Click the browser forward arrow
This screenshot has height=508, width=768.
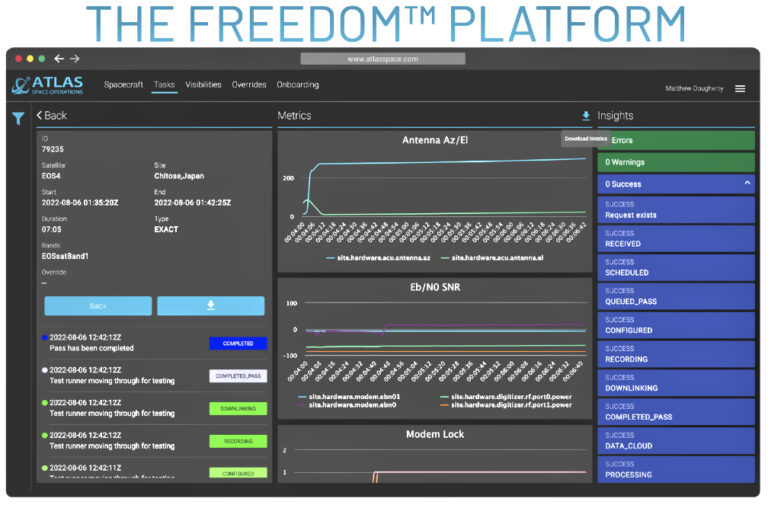coord(75,59)
